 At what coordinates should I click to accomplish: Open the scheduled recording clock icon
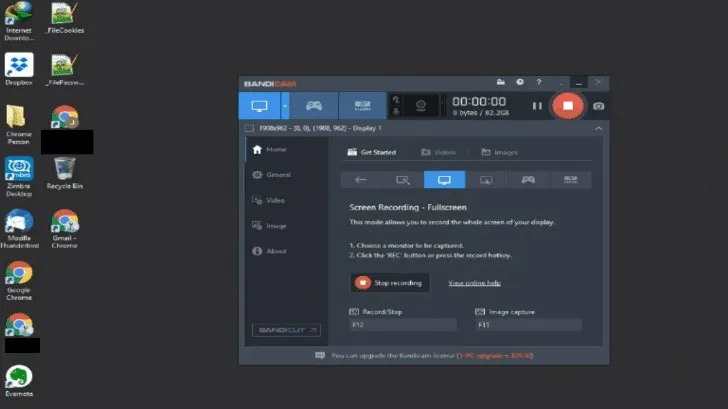point(520,82)
